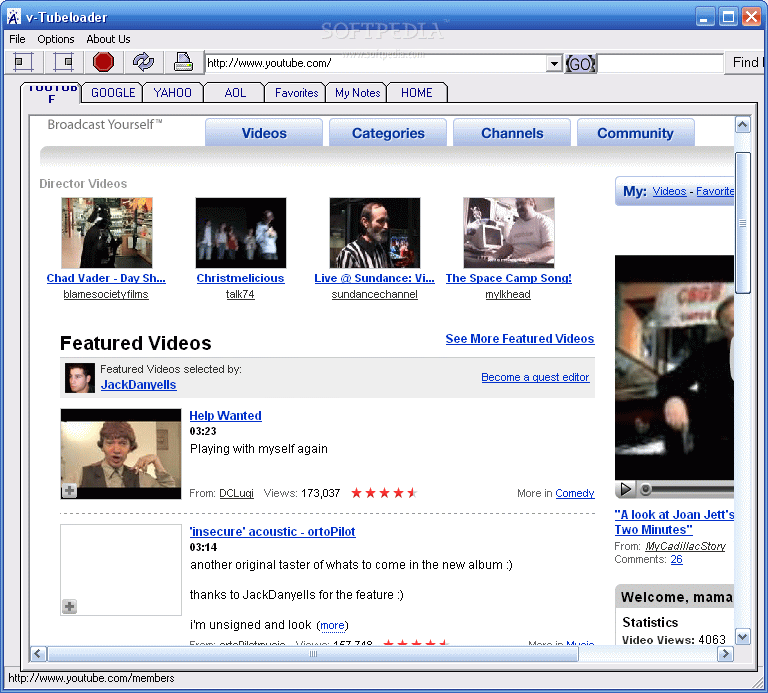Viewport: 768px width, 693px height.
Task: Open the URL address dropdown arrow
Action: pos(553,63)
